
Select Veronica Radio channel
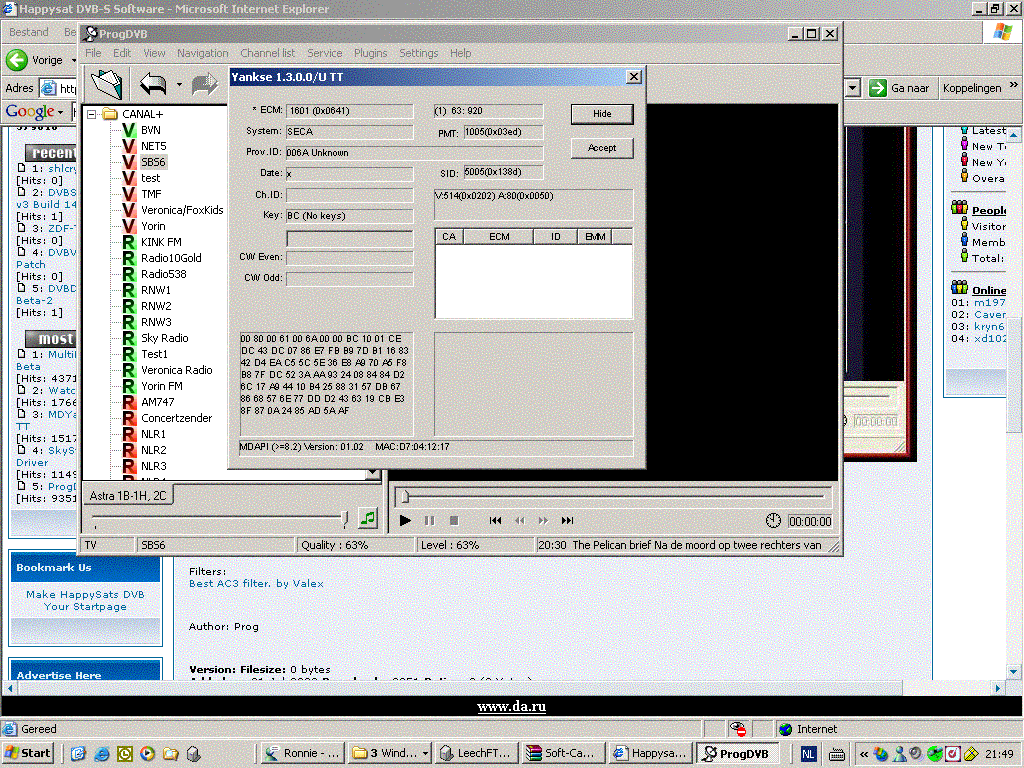pos(177,370)
